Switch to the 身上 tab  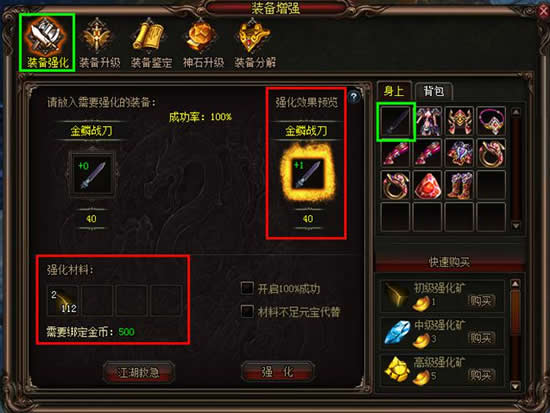click(394, 91)
